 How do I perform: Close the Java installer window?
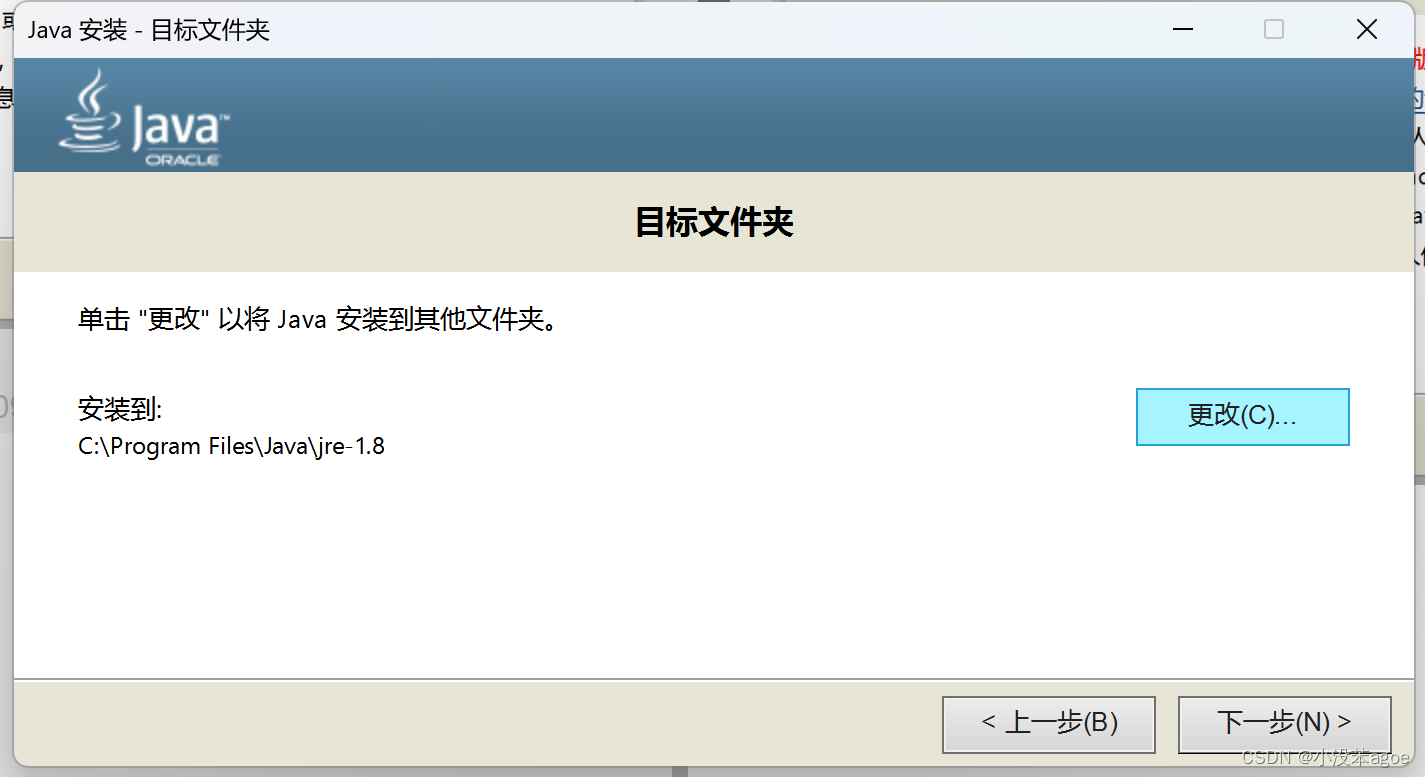pos(1366,30)
